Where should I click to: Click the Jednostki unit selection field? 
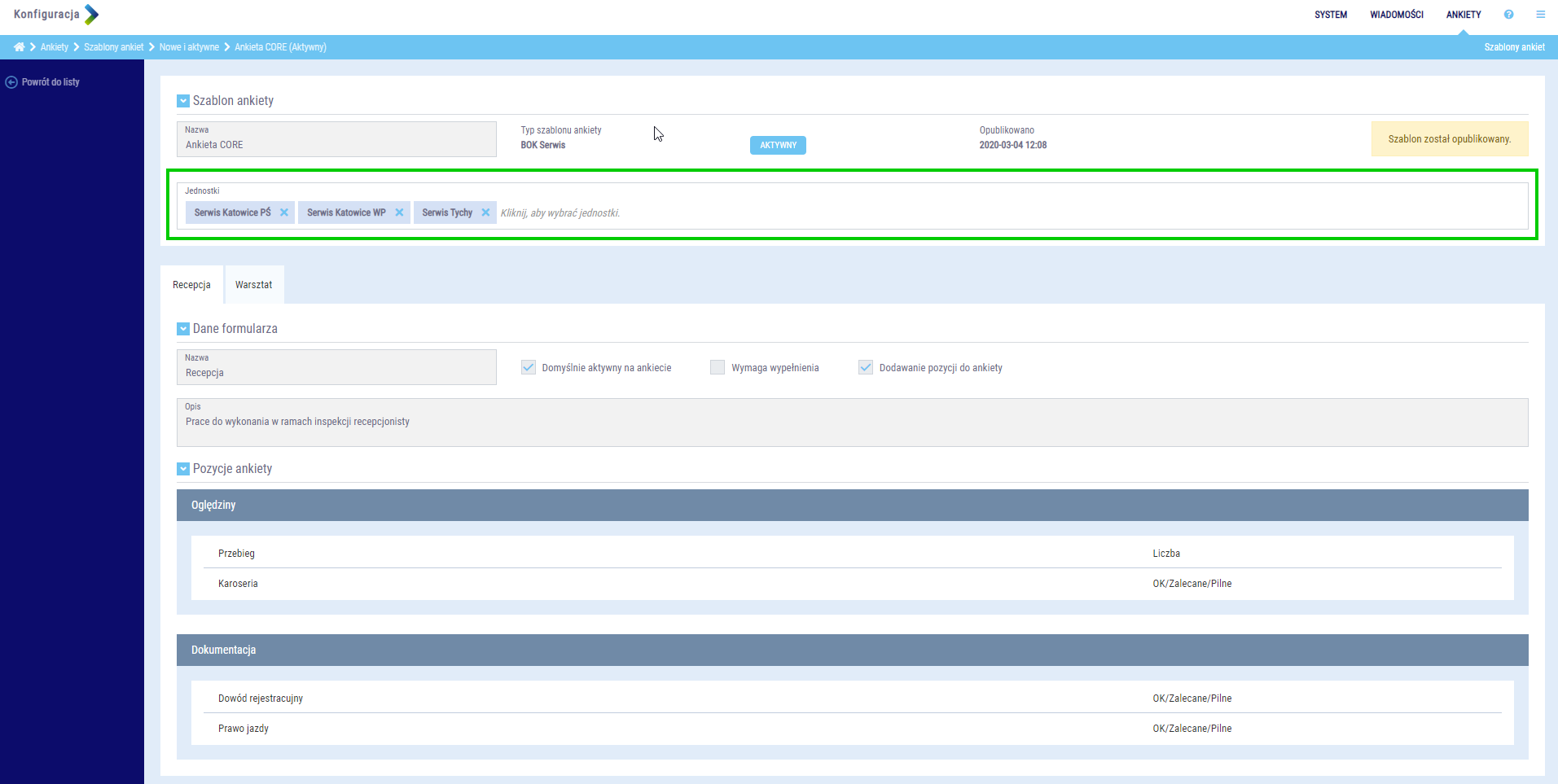(x=977, y=212)
